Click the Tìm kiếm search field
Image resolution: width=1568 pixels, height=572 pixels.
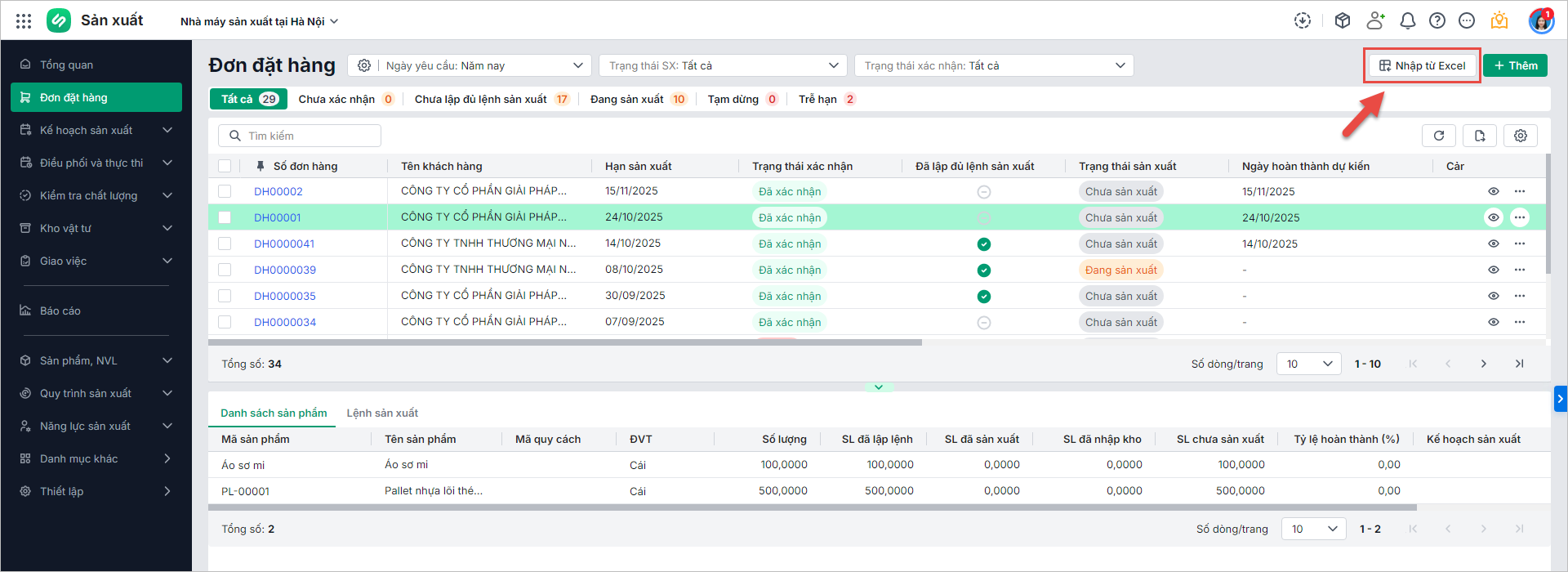coord(300,136)
